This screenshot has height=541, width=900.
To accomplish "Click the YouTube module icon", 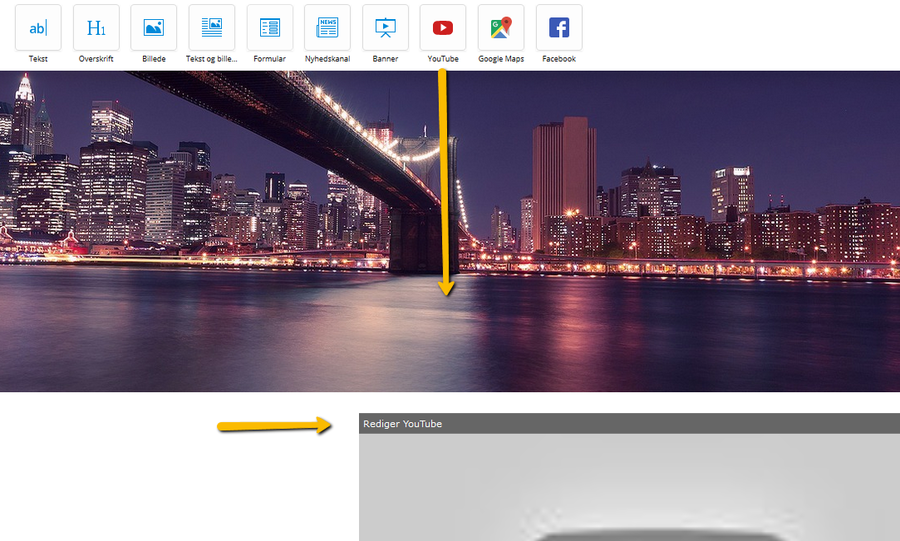I will (x=443, y=28).
